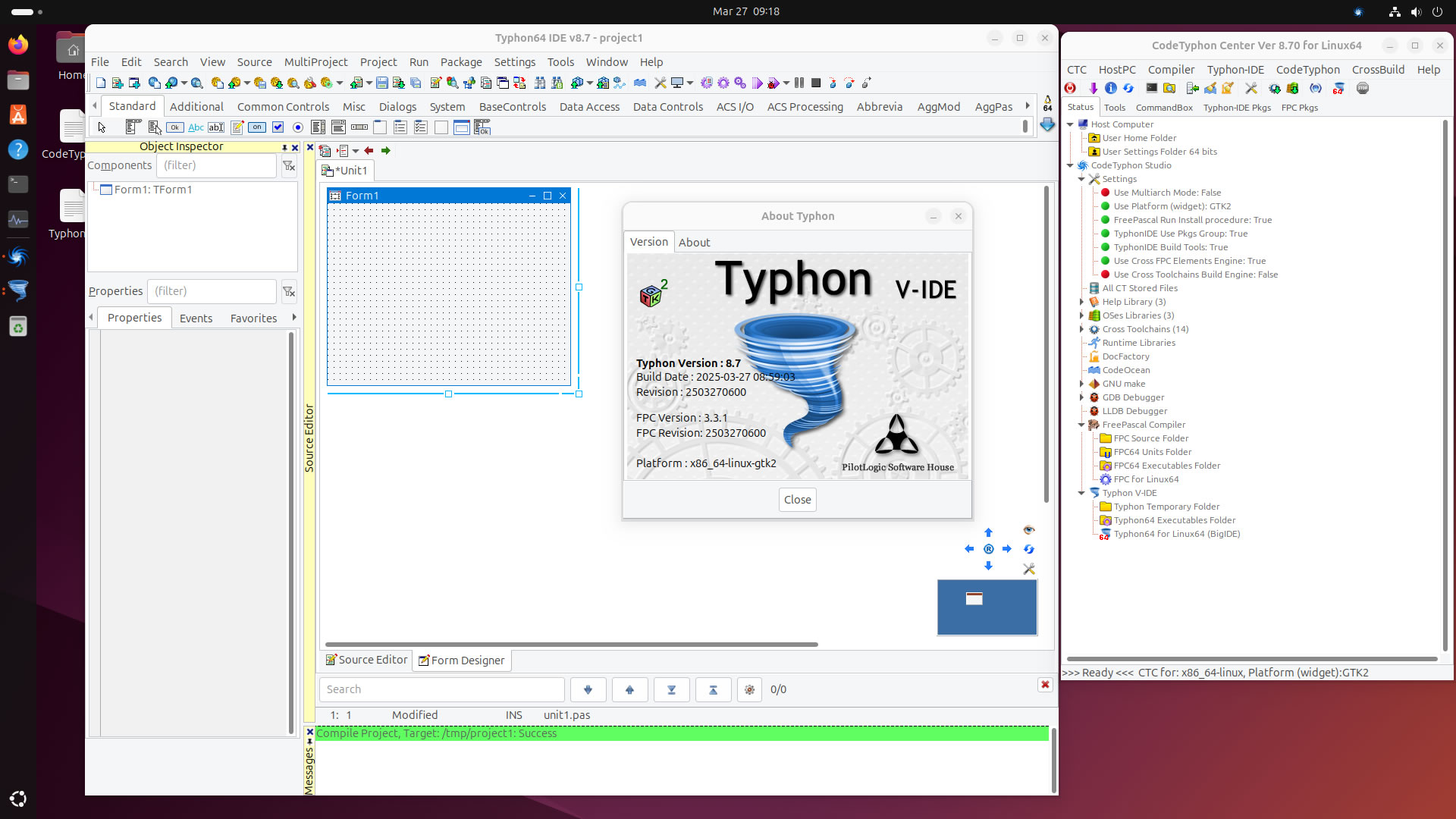Collapse the CodeTyphon Studio tree node
The height and width of the screenshot is (819, 1456).
click(1070, 165)
